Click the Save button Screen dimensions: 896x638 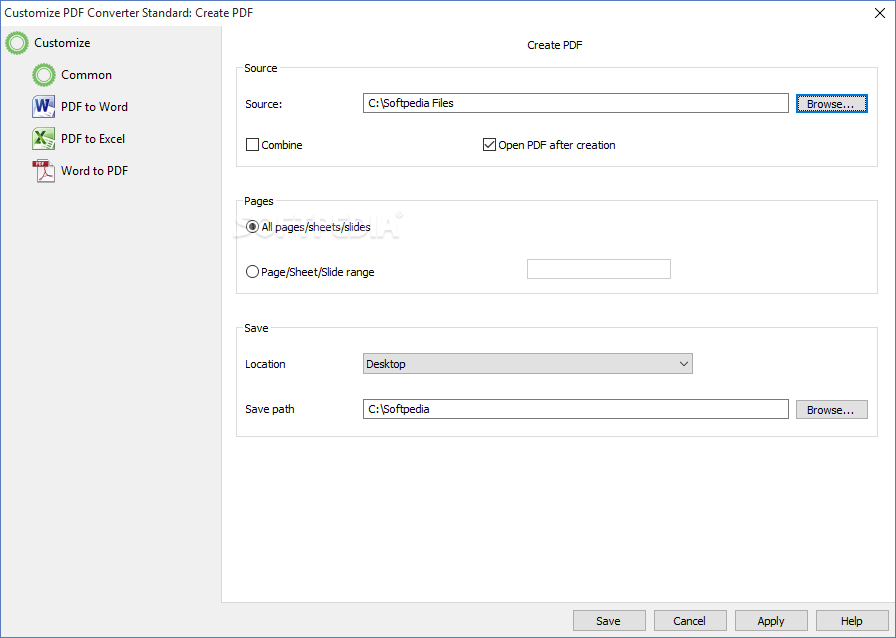[x=609, y=621]
